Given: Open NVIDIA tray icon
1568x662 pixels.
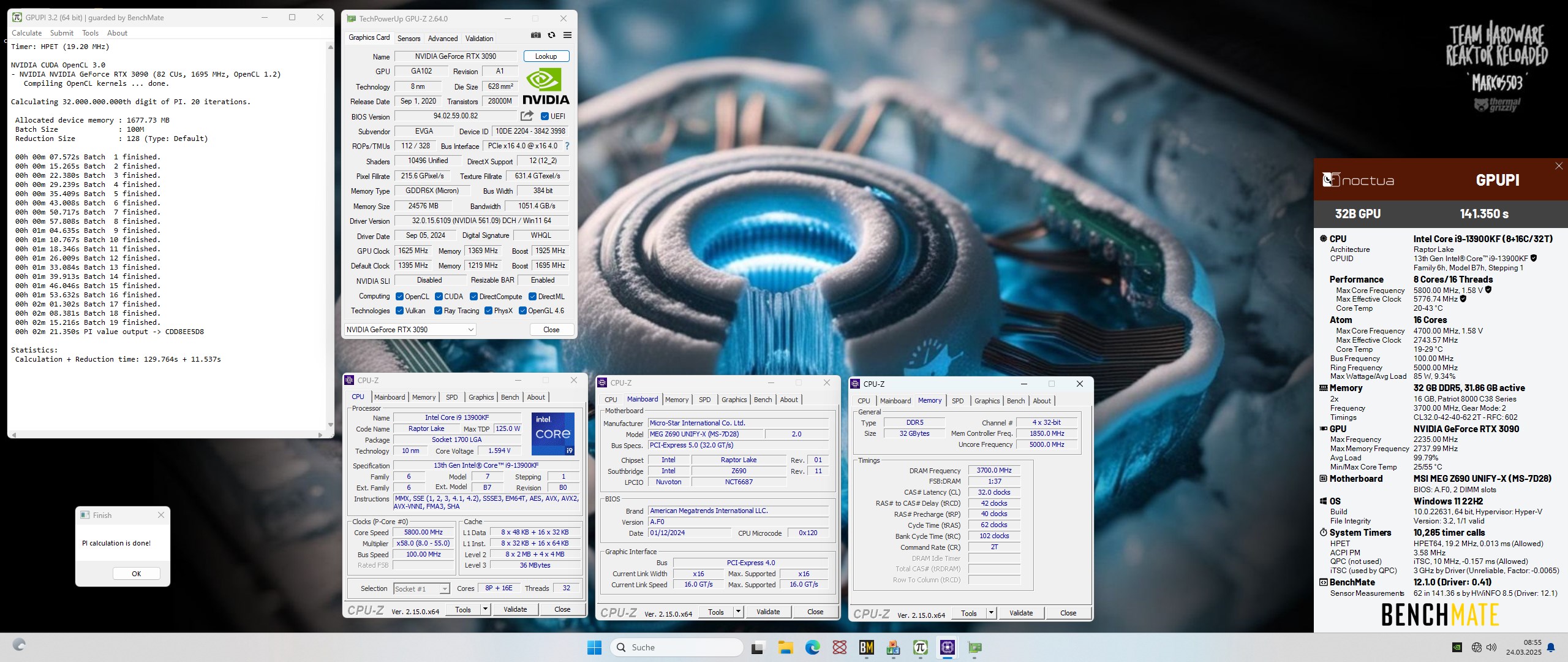Looking at the screenshot, I should pos(1457,647).
